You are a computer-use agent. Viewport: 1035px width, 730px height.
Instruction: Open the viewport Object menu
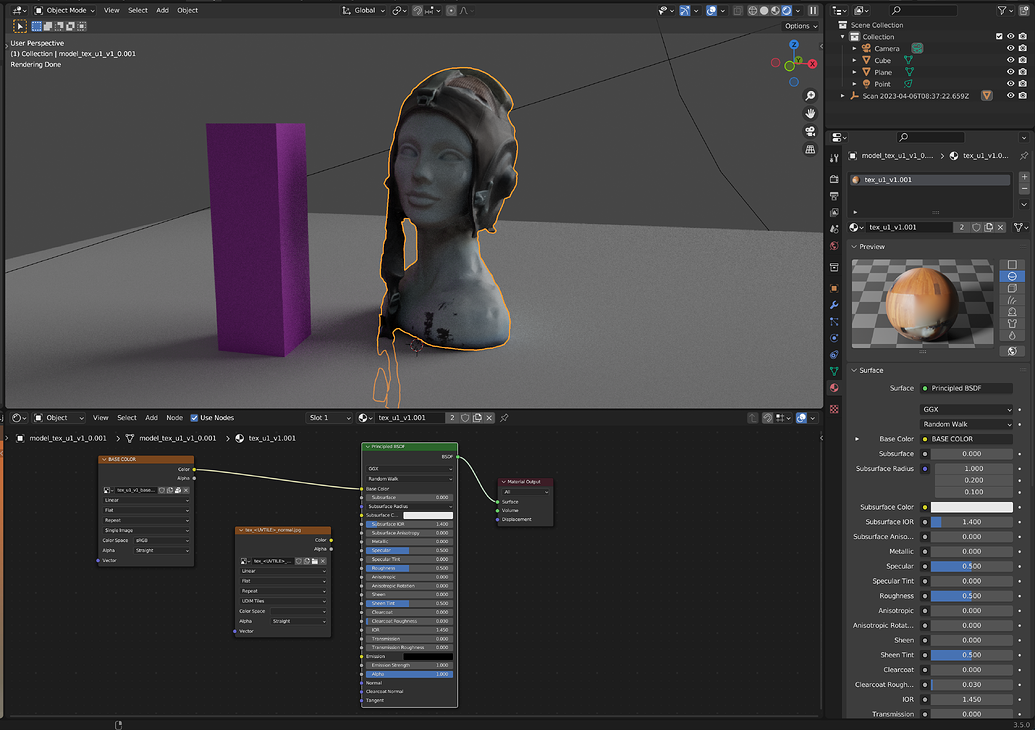[187, 11]
